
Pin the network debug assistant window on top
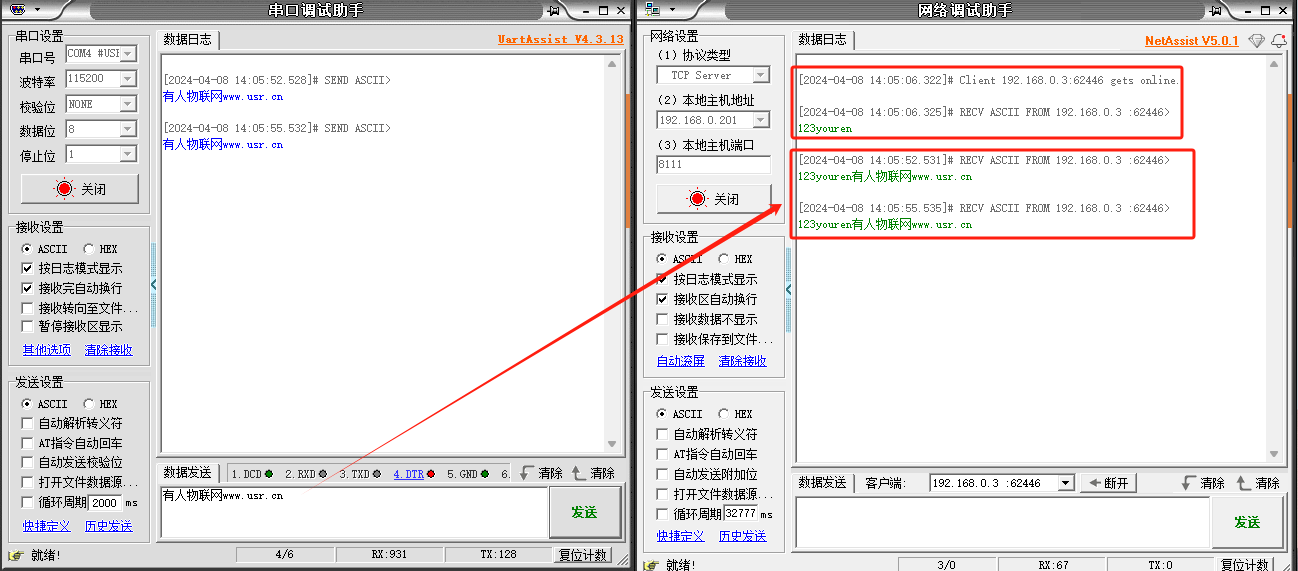(x=1217, y=10)
